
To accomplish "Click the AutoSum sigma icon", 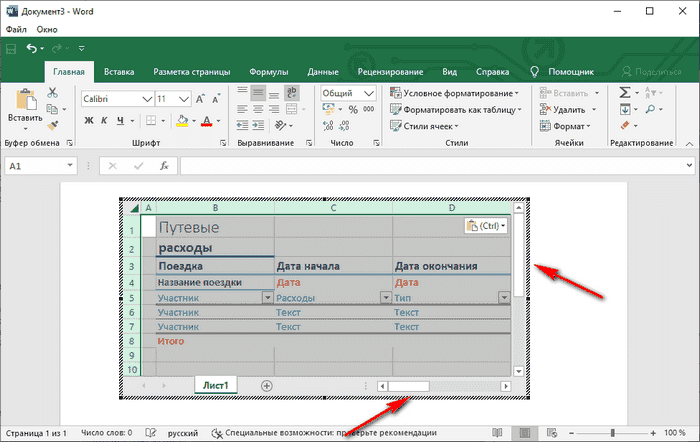I will tap(625, 92).
